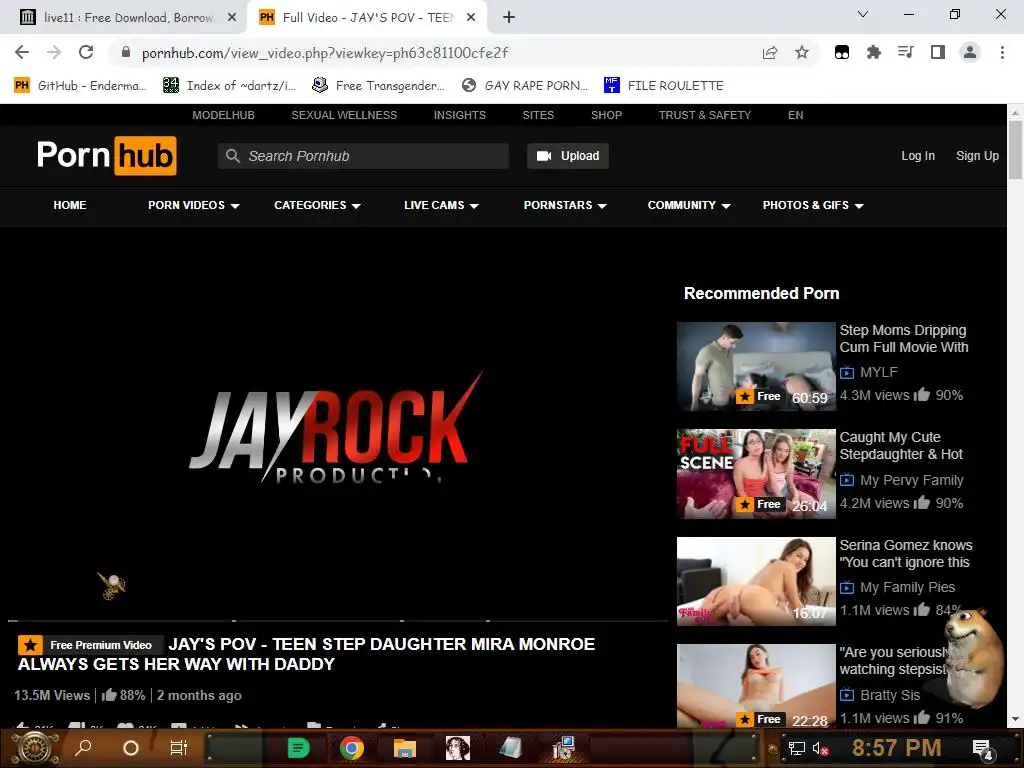
Task: Click the video progress bar under the player
Action: [338, 620]
